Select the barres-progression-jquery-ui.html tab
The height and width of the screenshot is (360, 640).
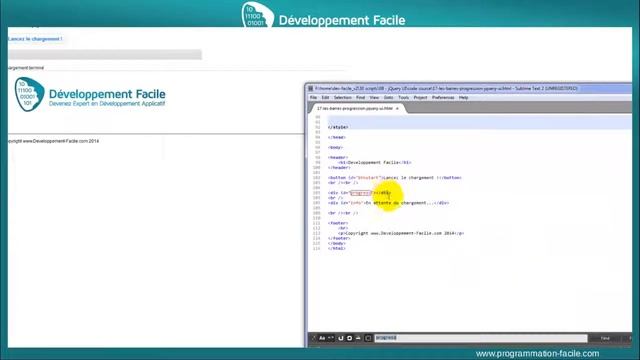click(x=354, y=109)
